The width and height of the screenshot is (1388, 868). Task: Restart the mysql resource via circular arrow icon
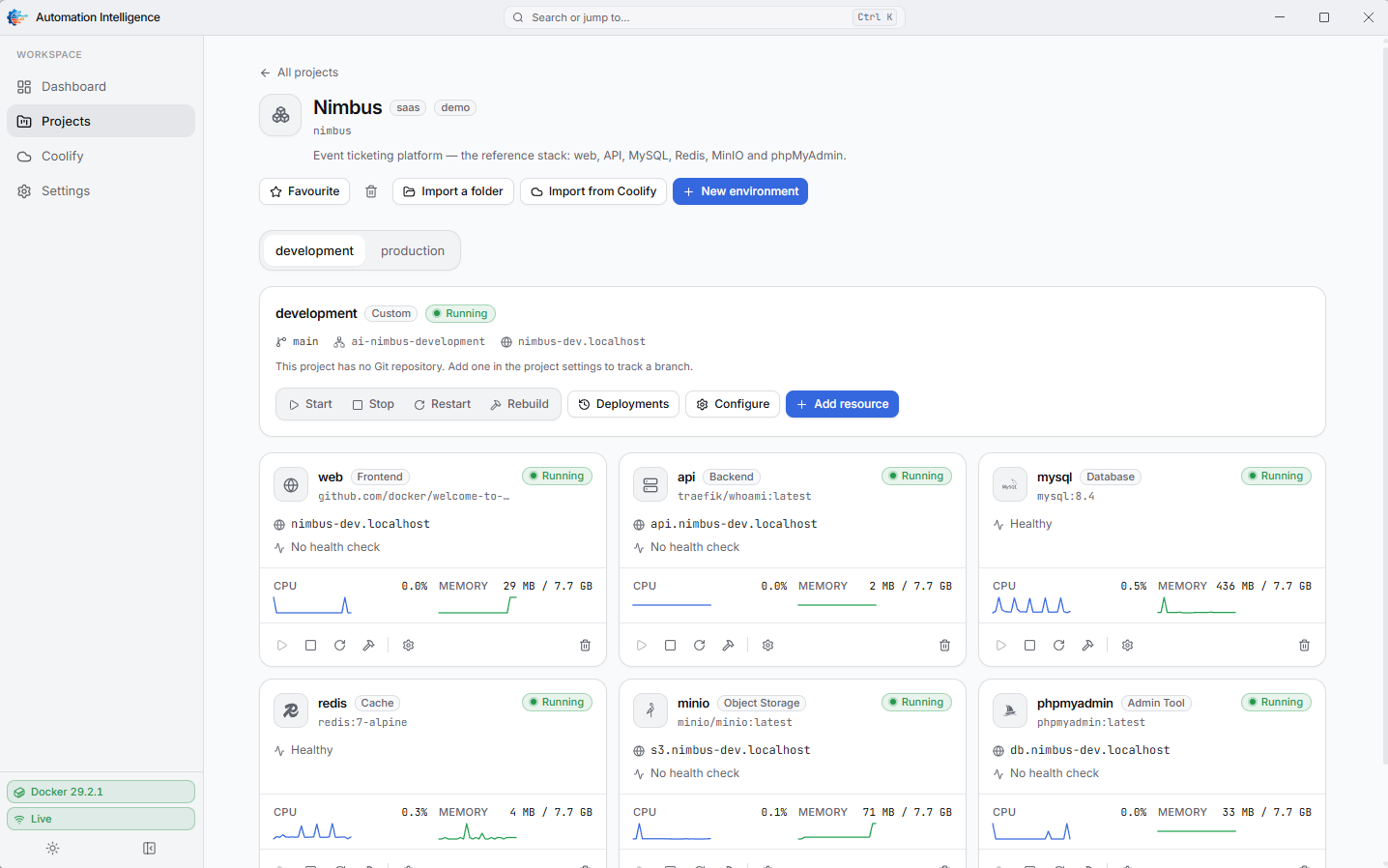(x=1059, y=645)
